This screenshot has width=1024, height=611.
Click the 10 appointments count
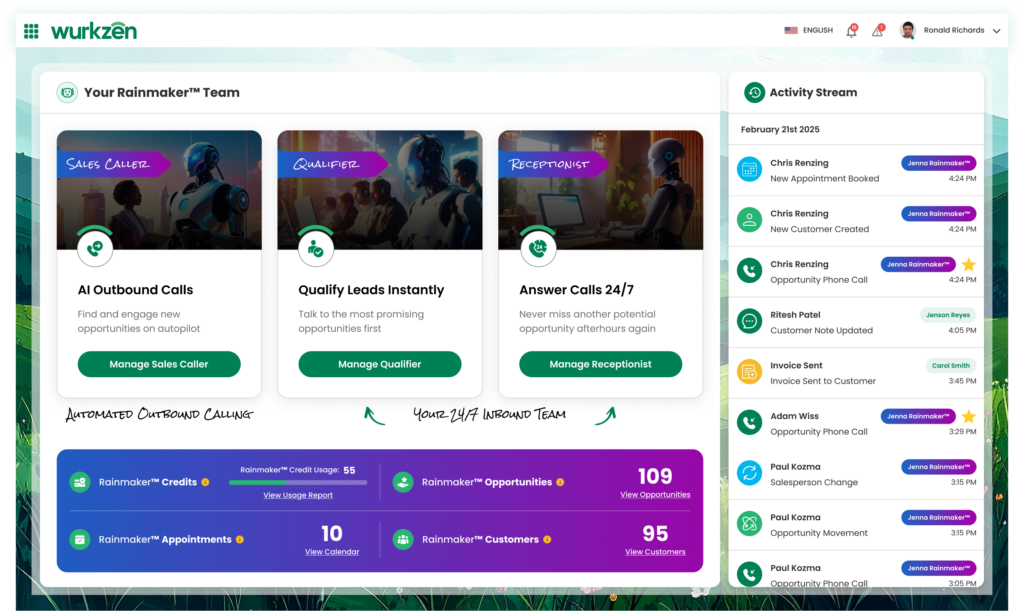tap(332, 533)
